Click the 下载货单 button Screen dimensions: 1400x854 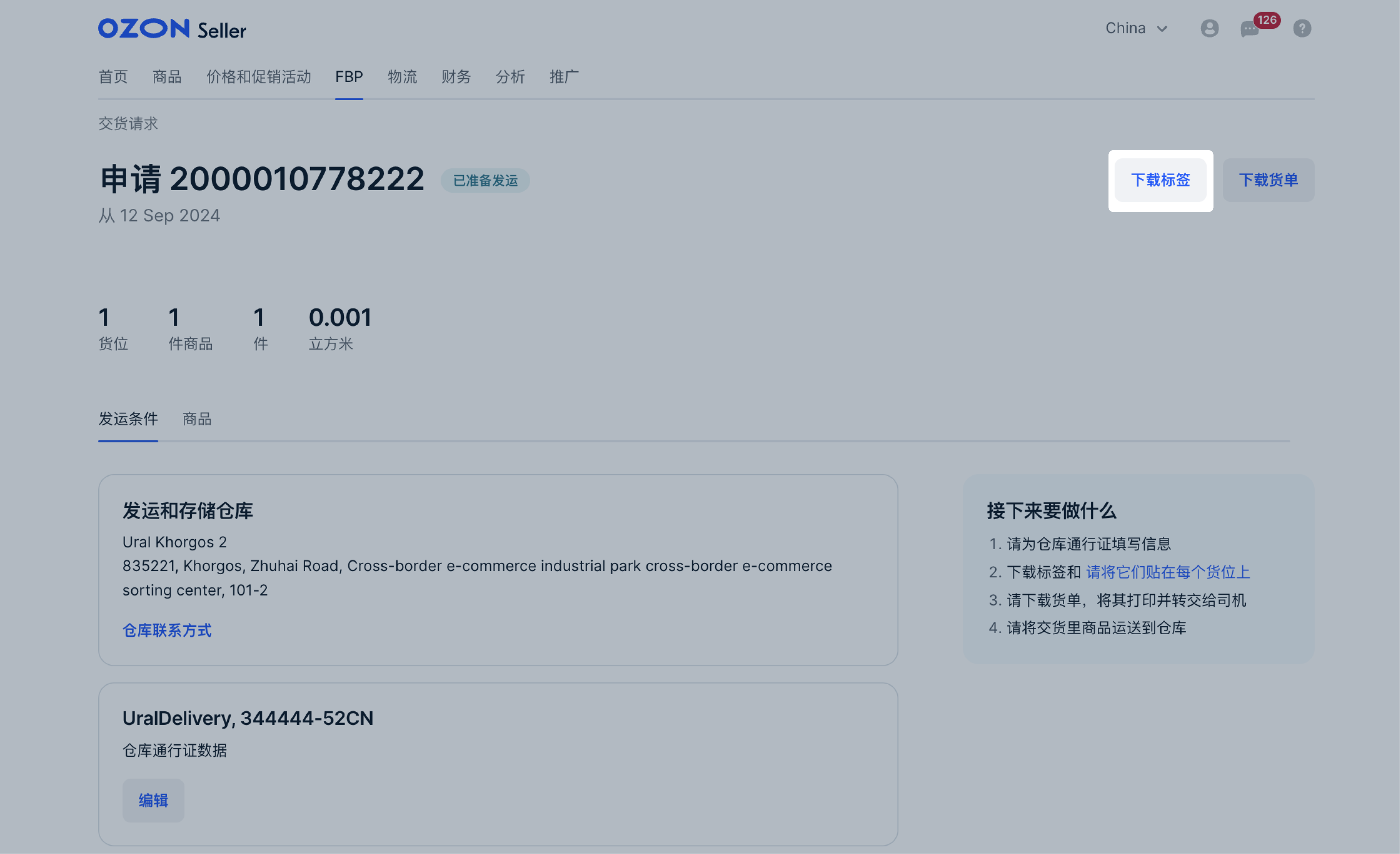click(1268, 180)
